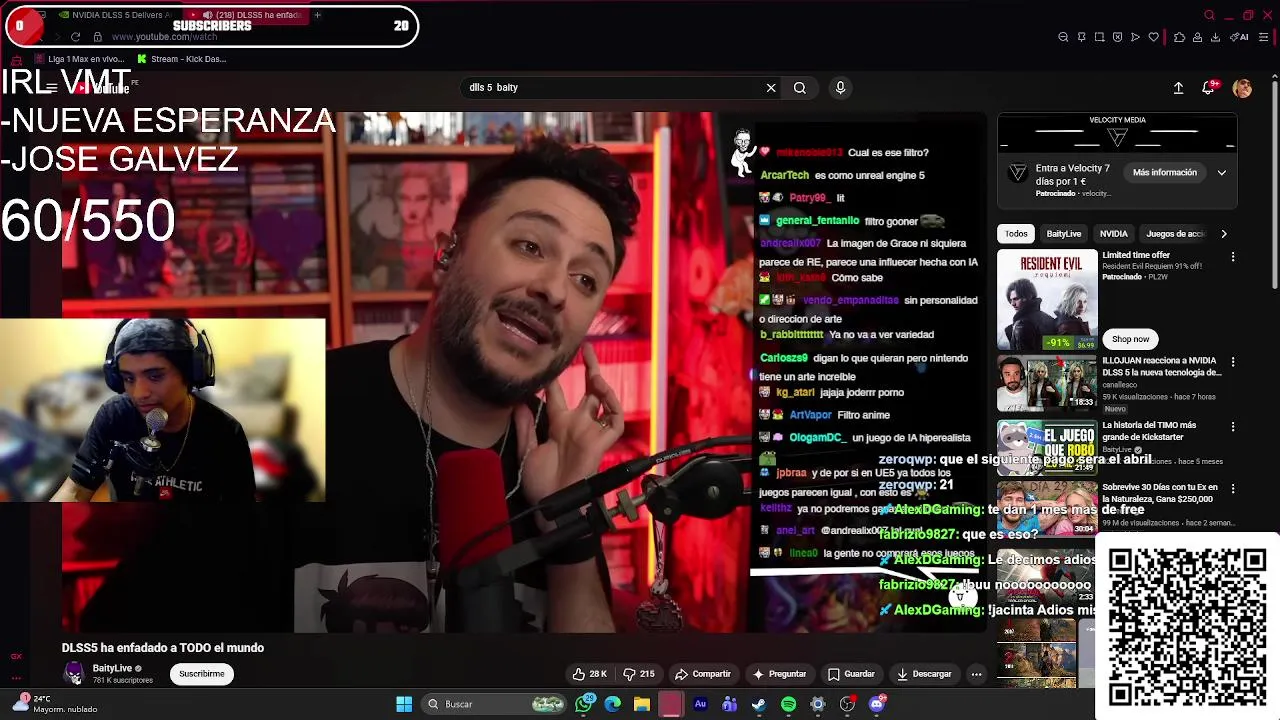
Task: Click the taskbar Buscar search box
Action: 495,704
